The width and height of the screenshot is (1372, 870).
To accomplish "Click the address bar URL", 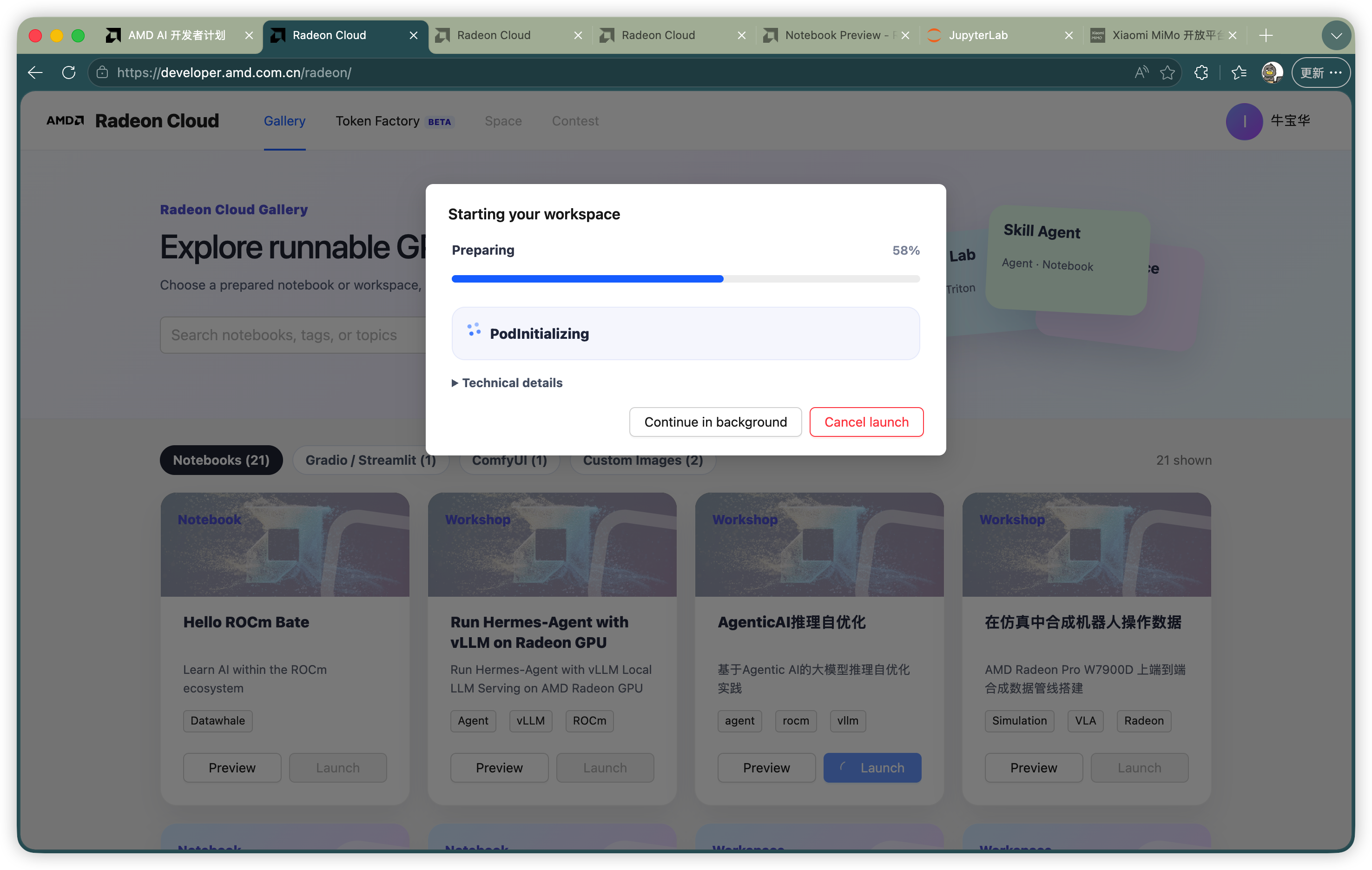I will (x=234, y=72).
